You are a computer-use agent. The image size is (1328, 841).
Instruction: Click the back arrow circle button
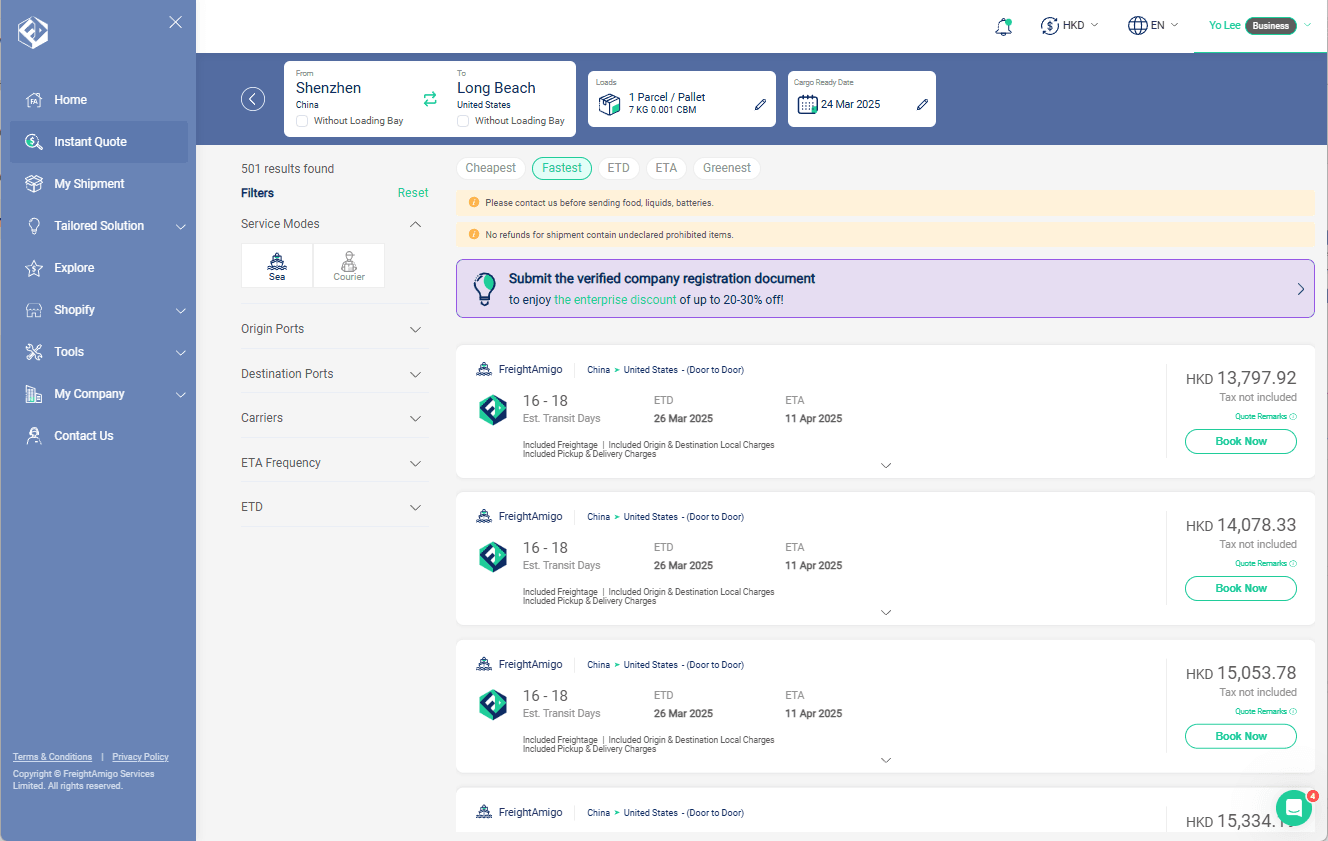click(x=253, y=99)
